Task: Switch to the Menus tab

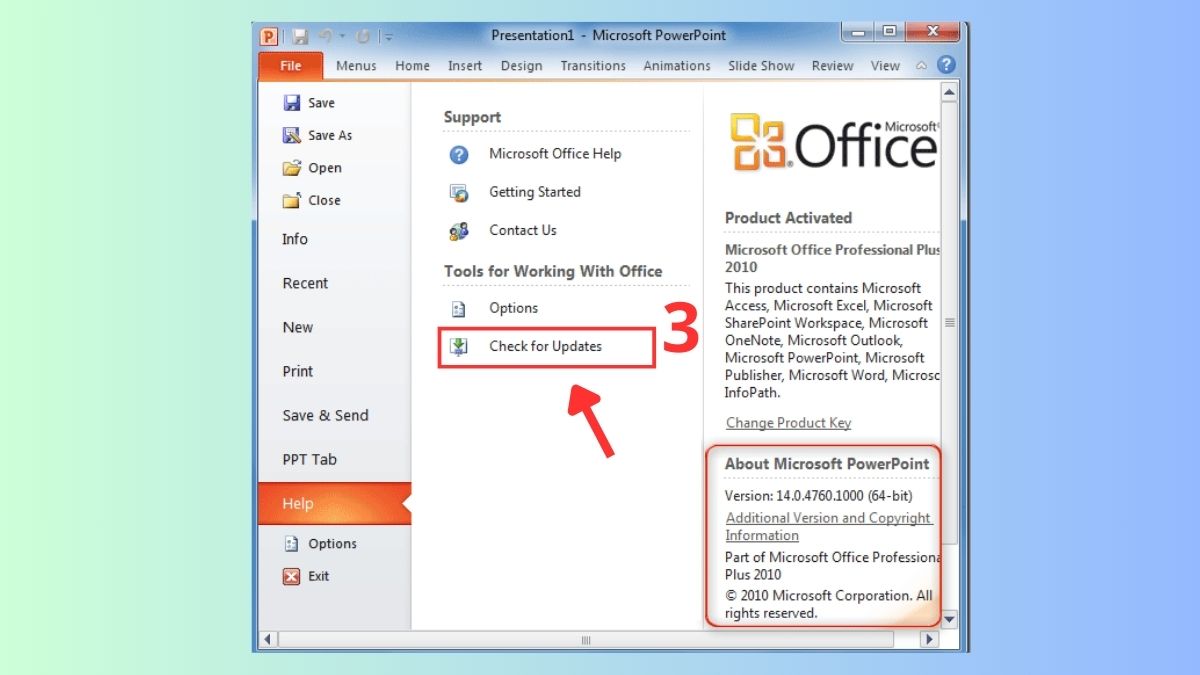Action: [x=356, y=66]
